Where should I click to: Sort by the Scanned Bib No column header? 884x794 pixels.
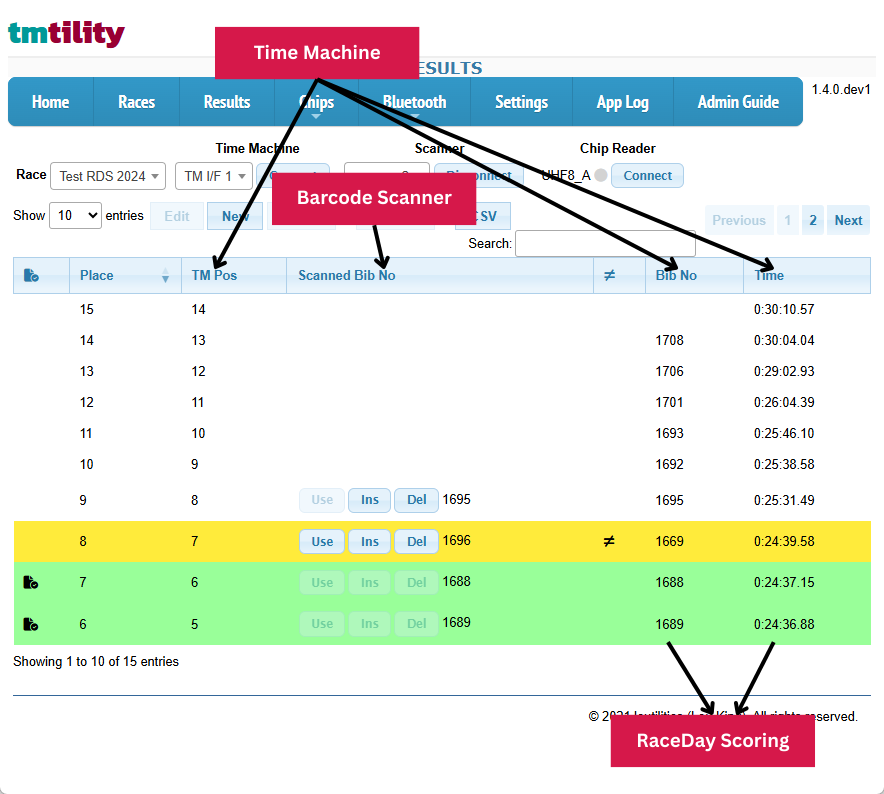(x=346, y=275)
